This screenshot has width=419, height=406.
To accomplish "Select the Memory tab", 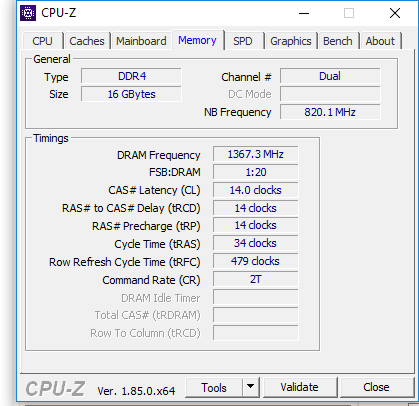I will pos(197,40).
